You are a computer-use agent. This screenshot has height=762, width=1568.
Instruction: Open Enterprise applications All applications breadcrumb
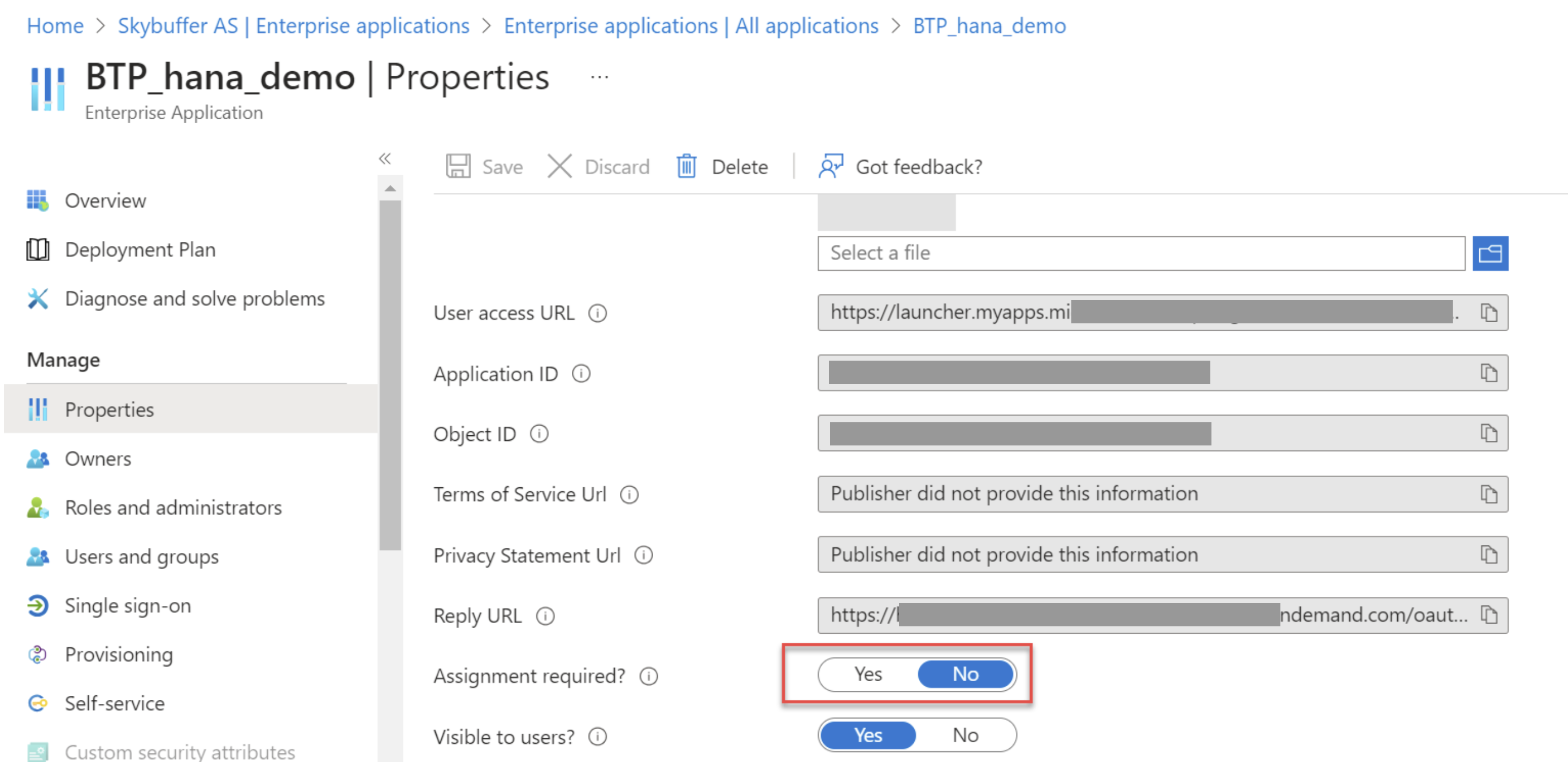pyautogui.click(x=691, y=25)
